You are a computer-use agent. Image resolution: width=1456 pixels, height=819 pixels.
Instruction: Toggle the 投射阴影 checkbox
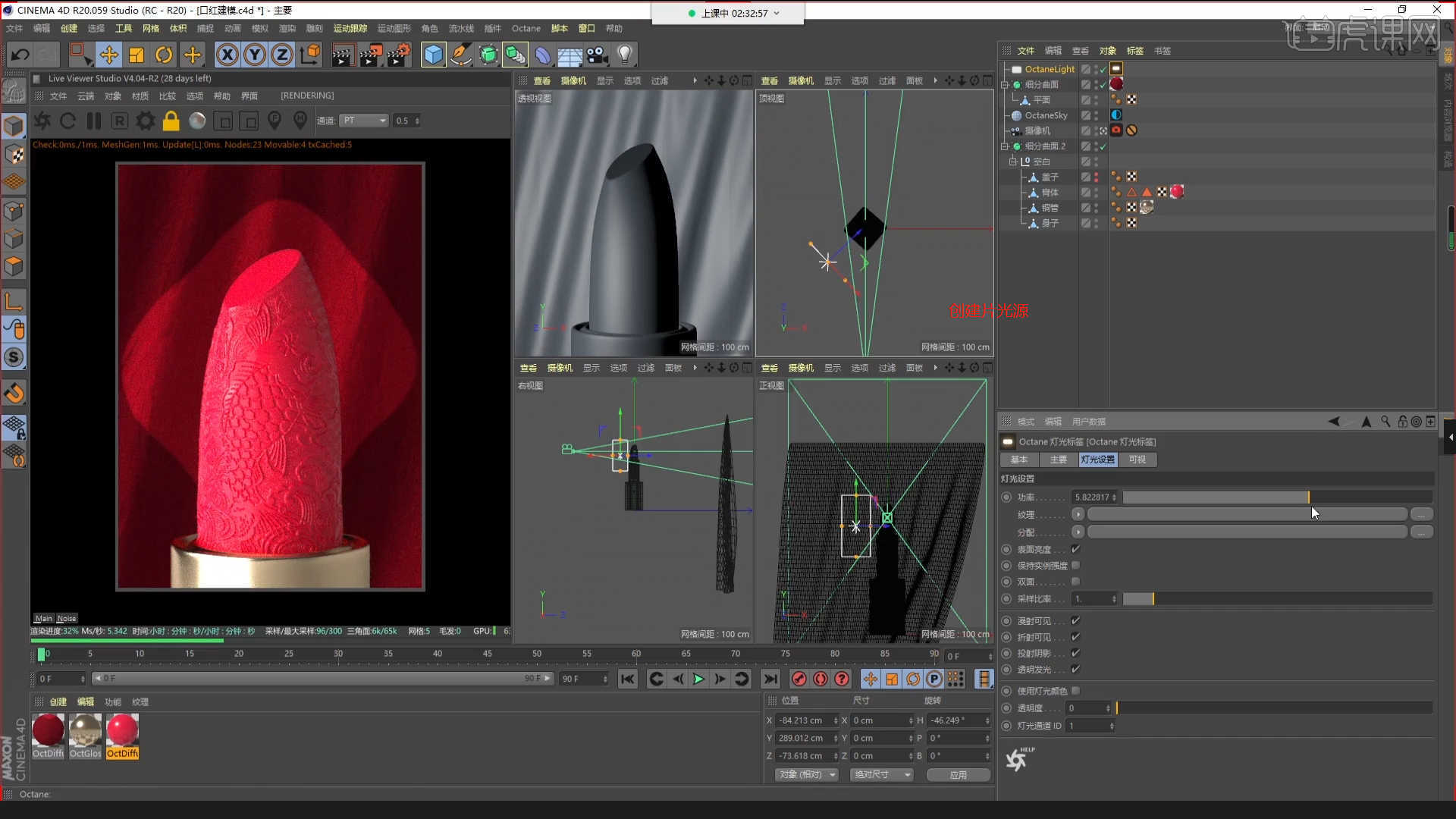coord(1075,653)
